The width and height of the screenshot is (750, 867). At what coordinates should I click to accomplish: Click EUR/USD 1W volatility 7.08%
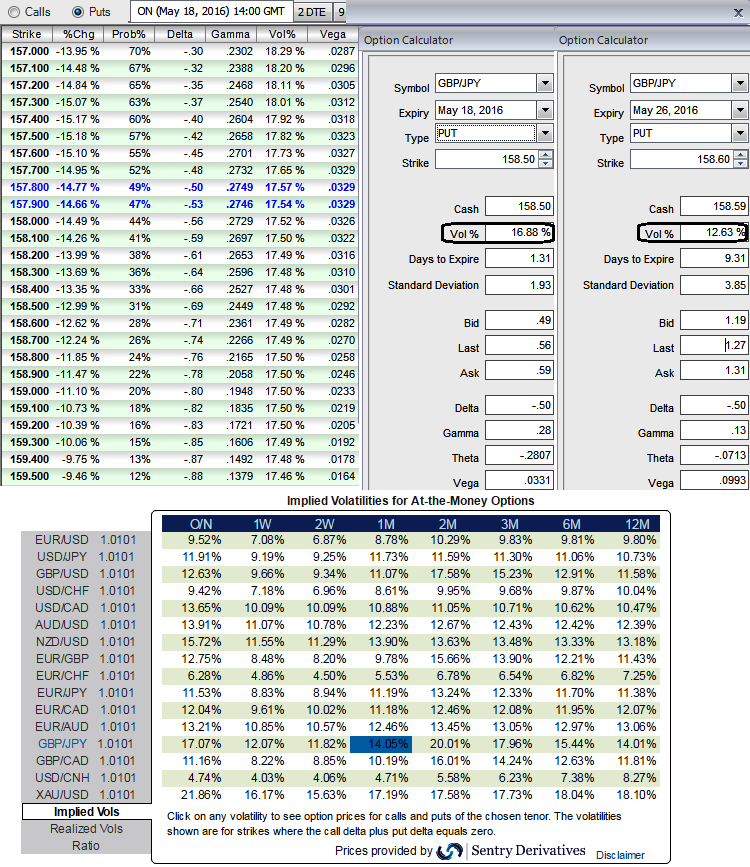267,540
